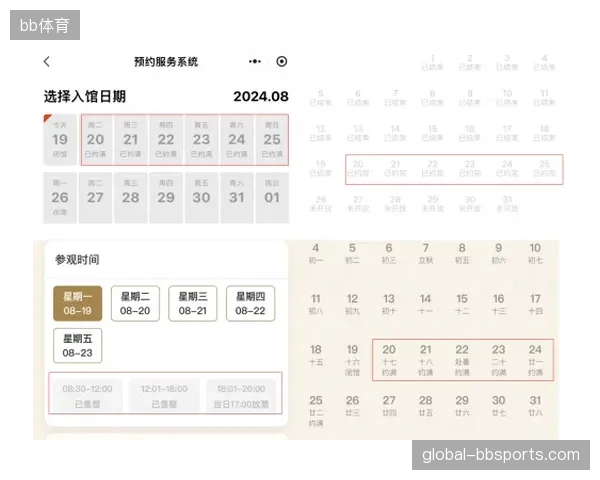Click the 预约服务系统 title
This screenshot has width=600, height=480.
point(166,62)
